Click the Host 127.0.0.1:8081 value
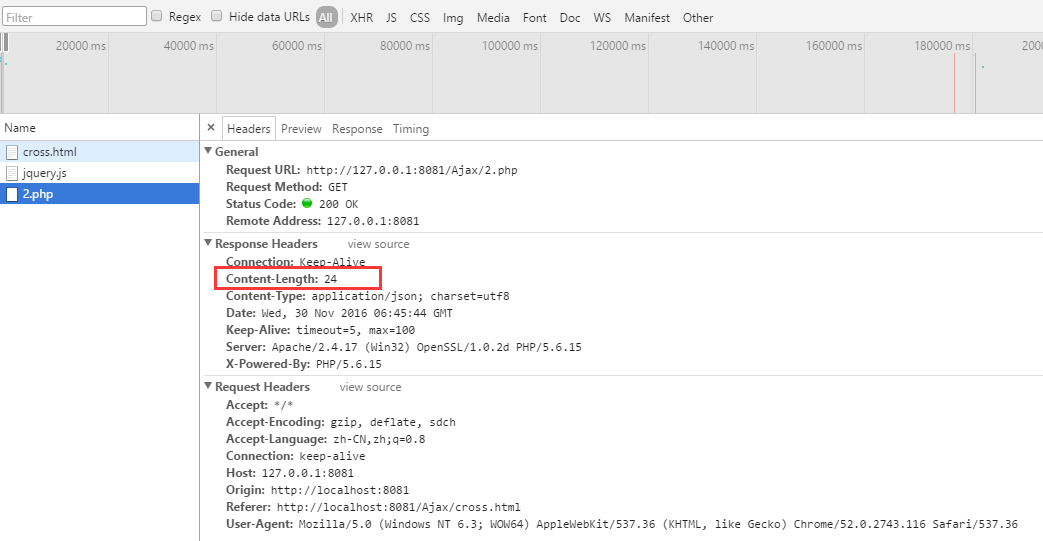 pos(307,474)
